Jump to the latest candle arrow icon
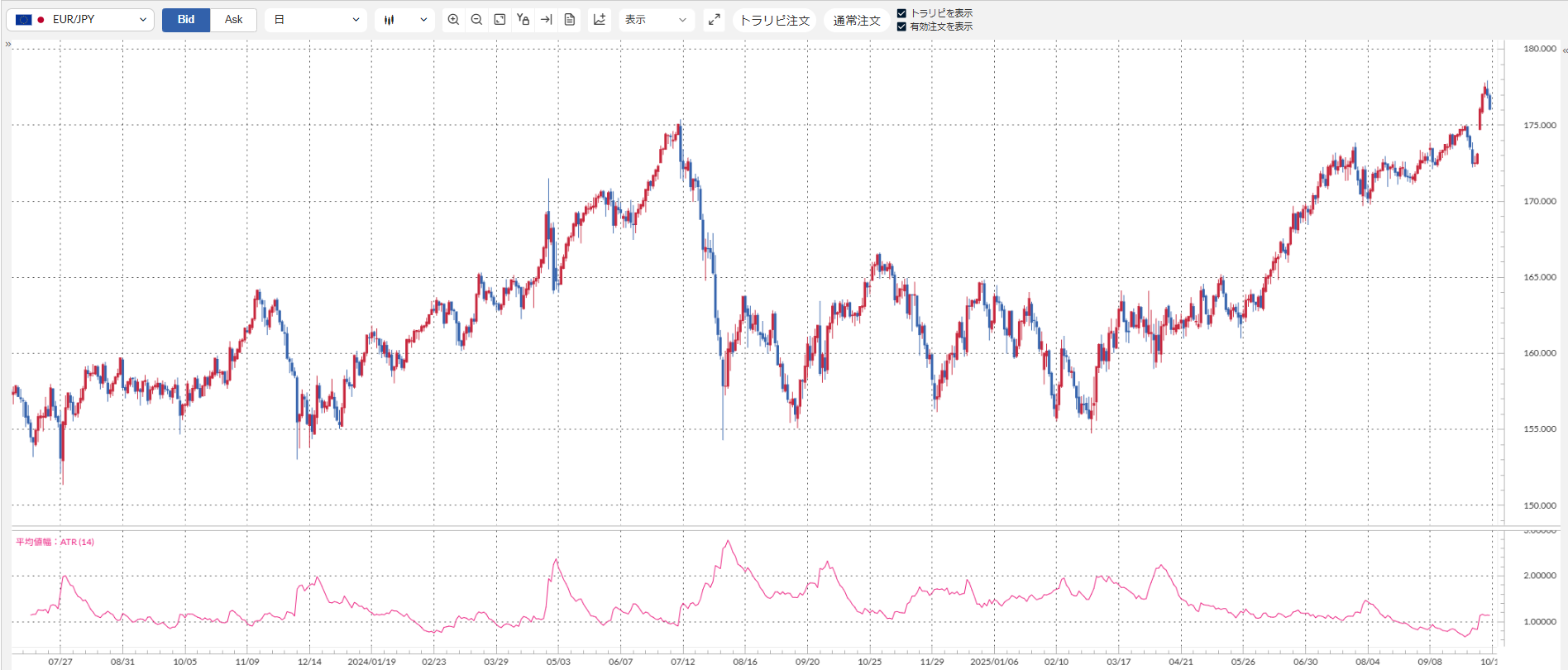This screenshot has width=1568, height=670. tap(546, 20)
